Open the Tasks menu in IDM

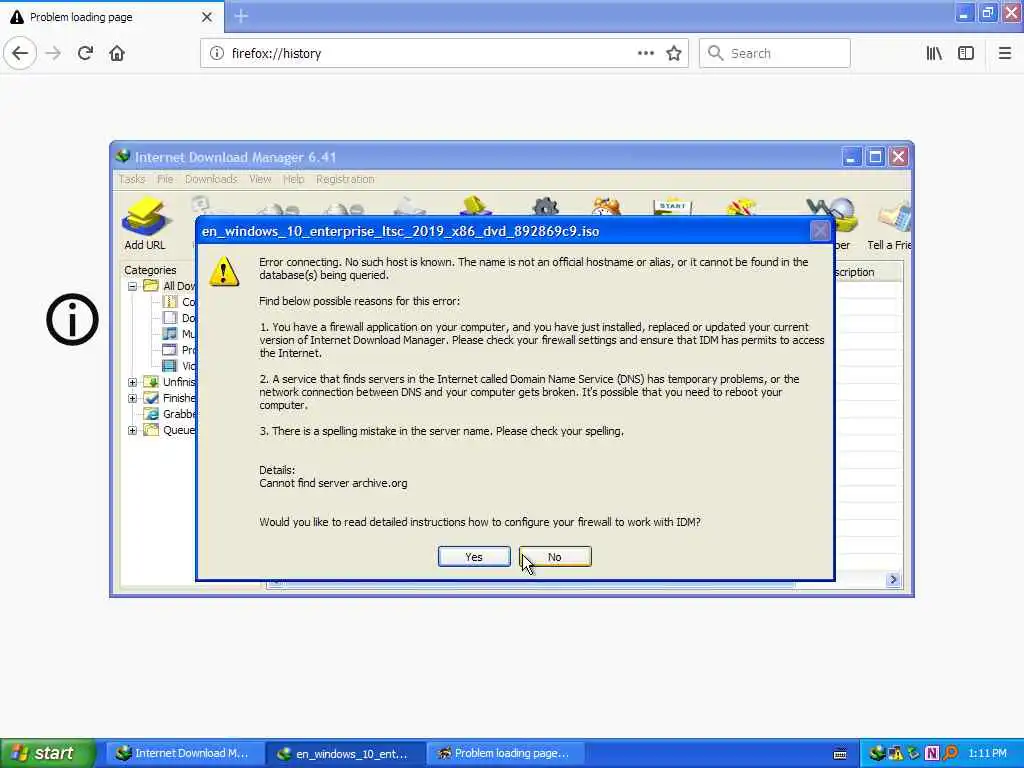click(132, 179)
